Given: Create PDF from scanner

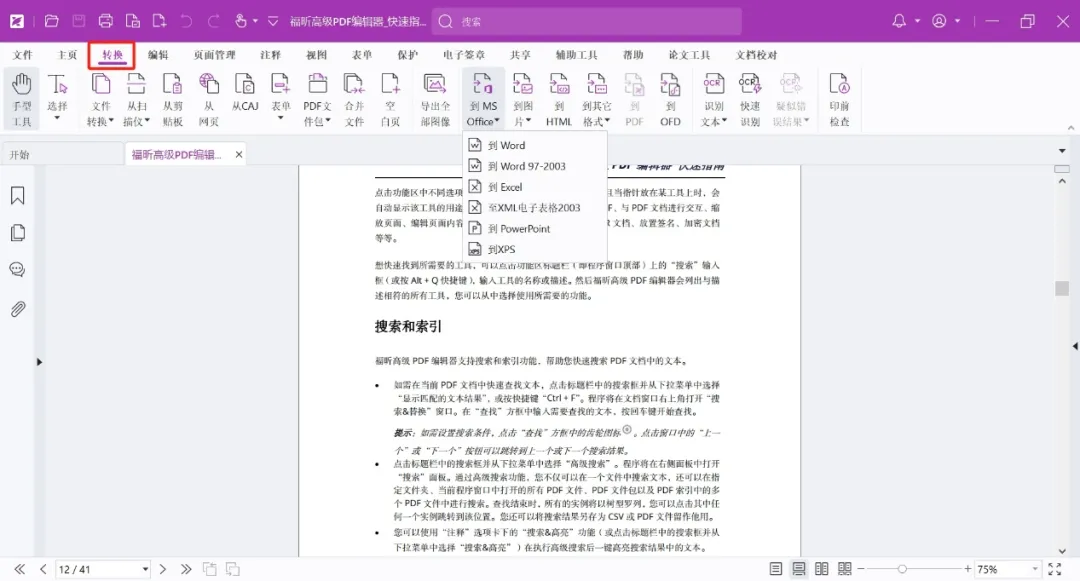Looking at the screenshot, I should coord(136,100).
